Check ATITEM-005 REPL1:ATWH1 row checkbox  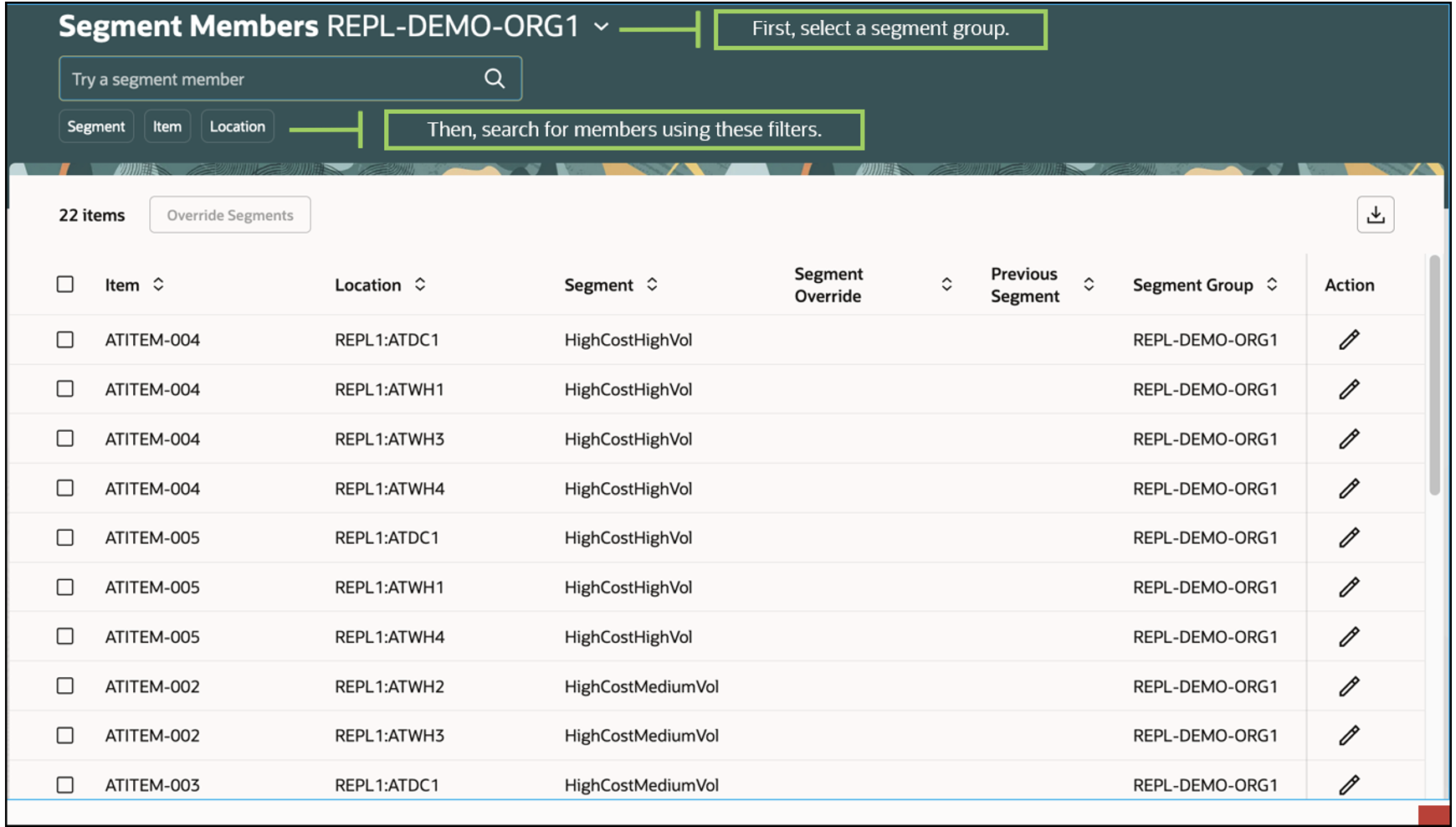tap(65, 587)
